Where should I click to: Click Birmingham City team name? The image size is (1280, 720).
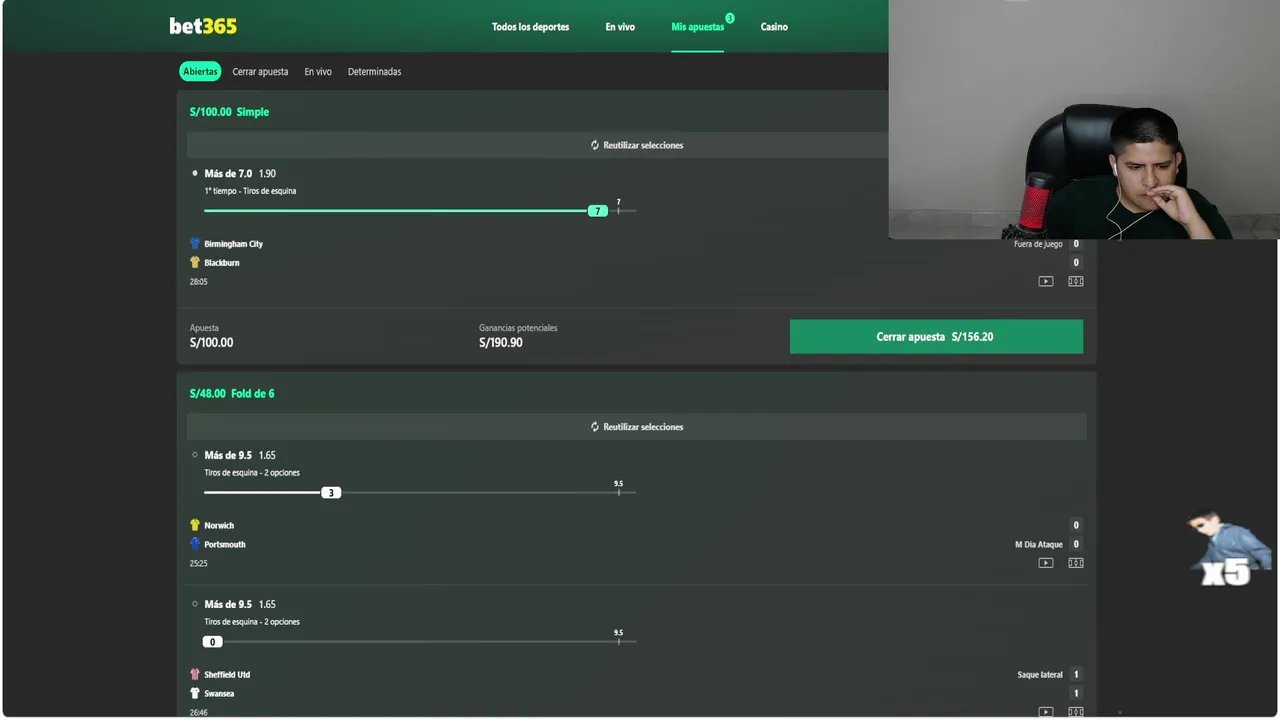(234, 244)
